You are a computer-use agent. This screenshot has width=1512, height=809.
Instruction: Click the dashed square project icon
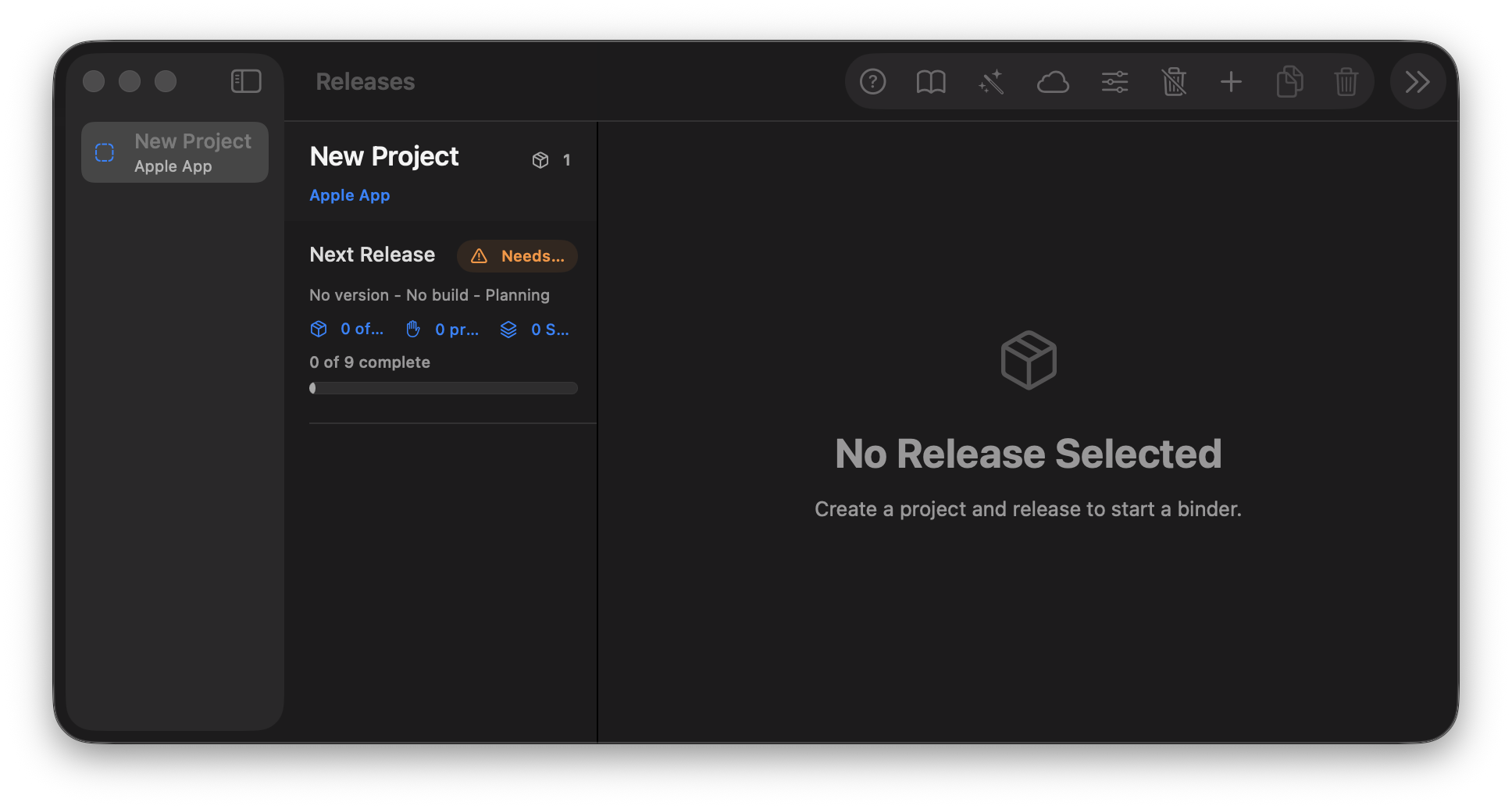pos(105,152)
